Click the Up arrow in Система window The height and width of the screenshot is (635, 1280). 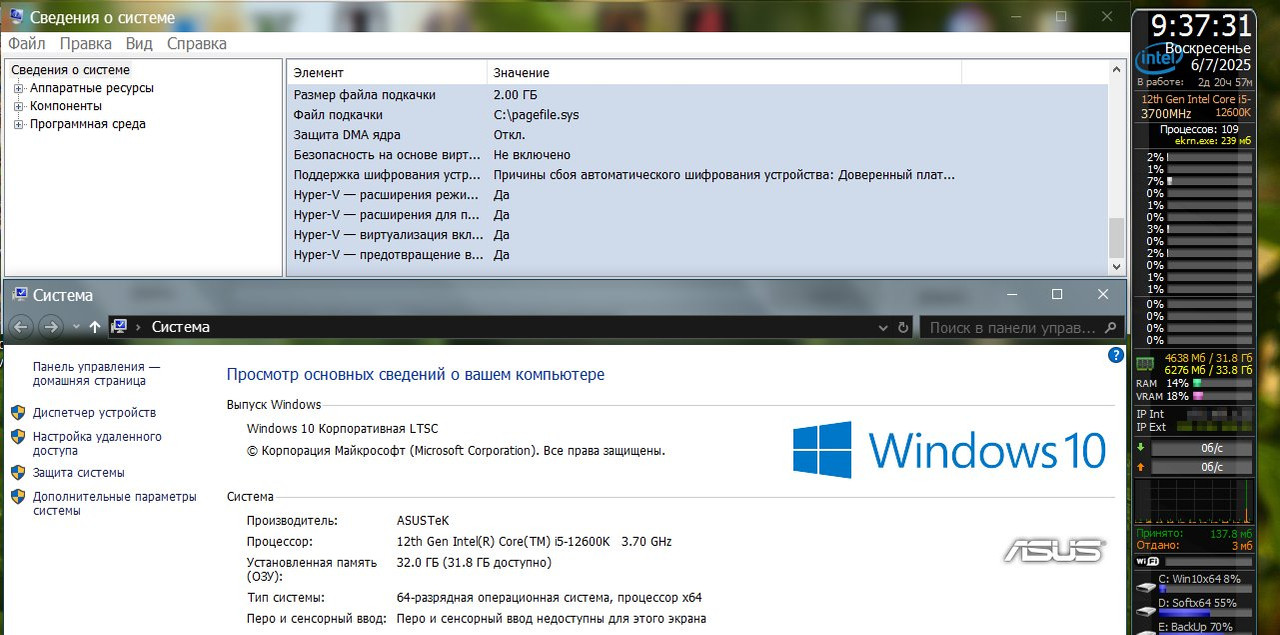tap(94, 327)
